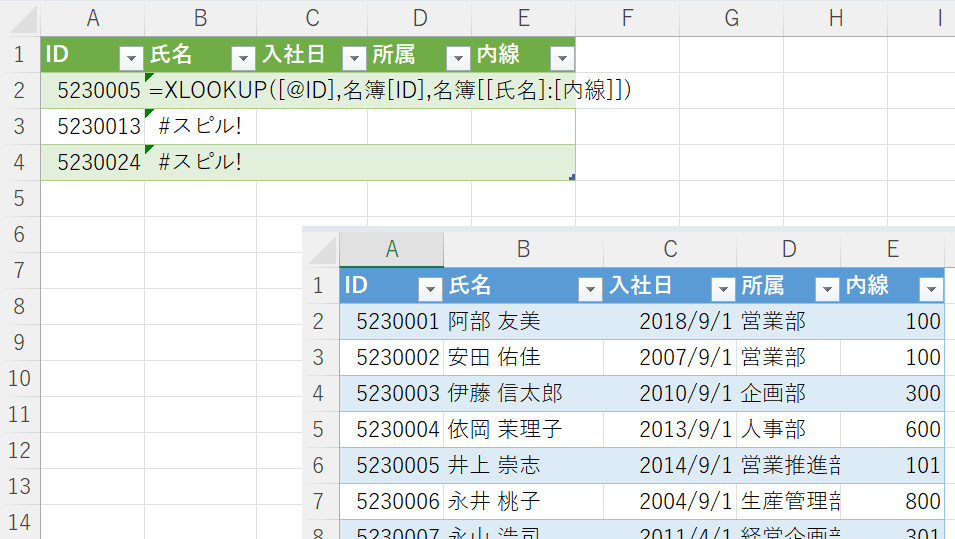Select ID cell 5230001
This screenshot has height=539, width=955.
pos(392,322)
